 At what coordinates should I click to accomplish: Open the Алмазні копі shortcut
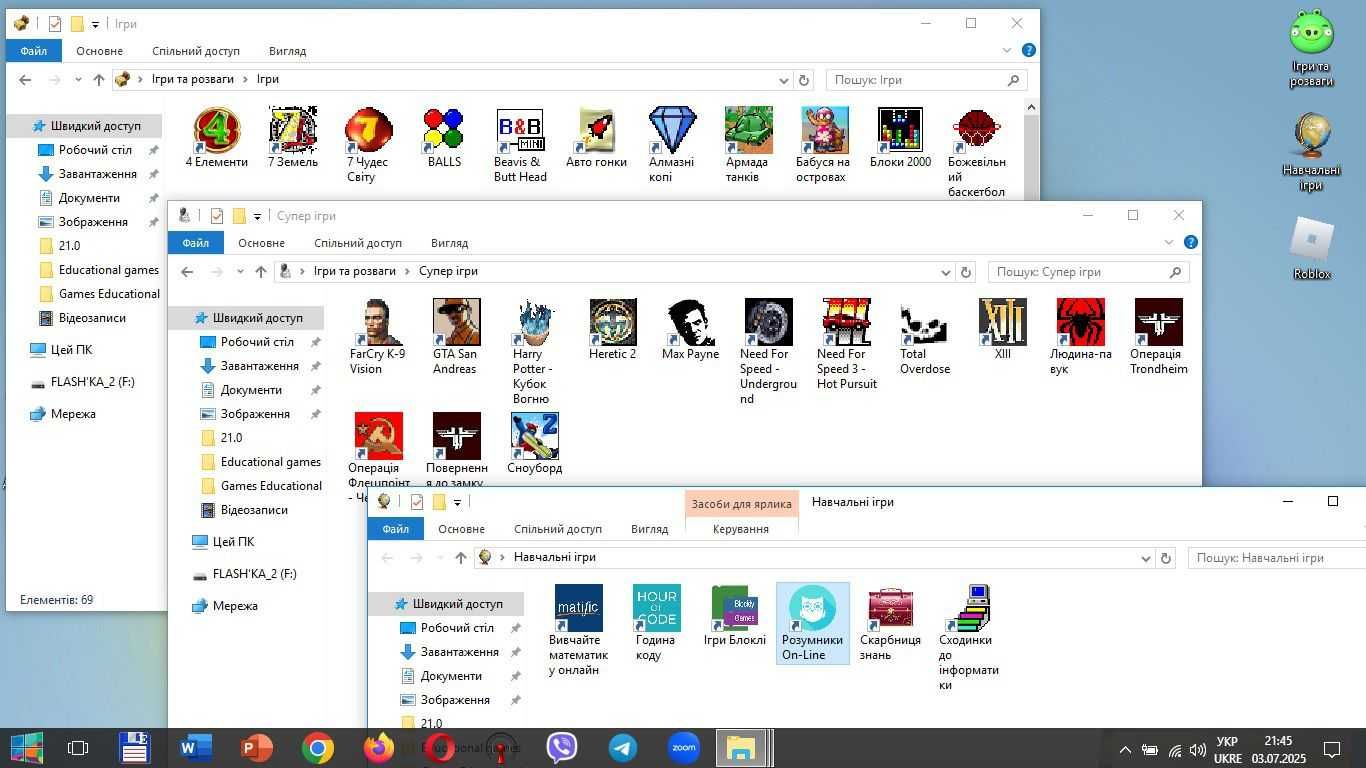(x=672, y=146)
